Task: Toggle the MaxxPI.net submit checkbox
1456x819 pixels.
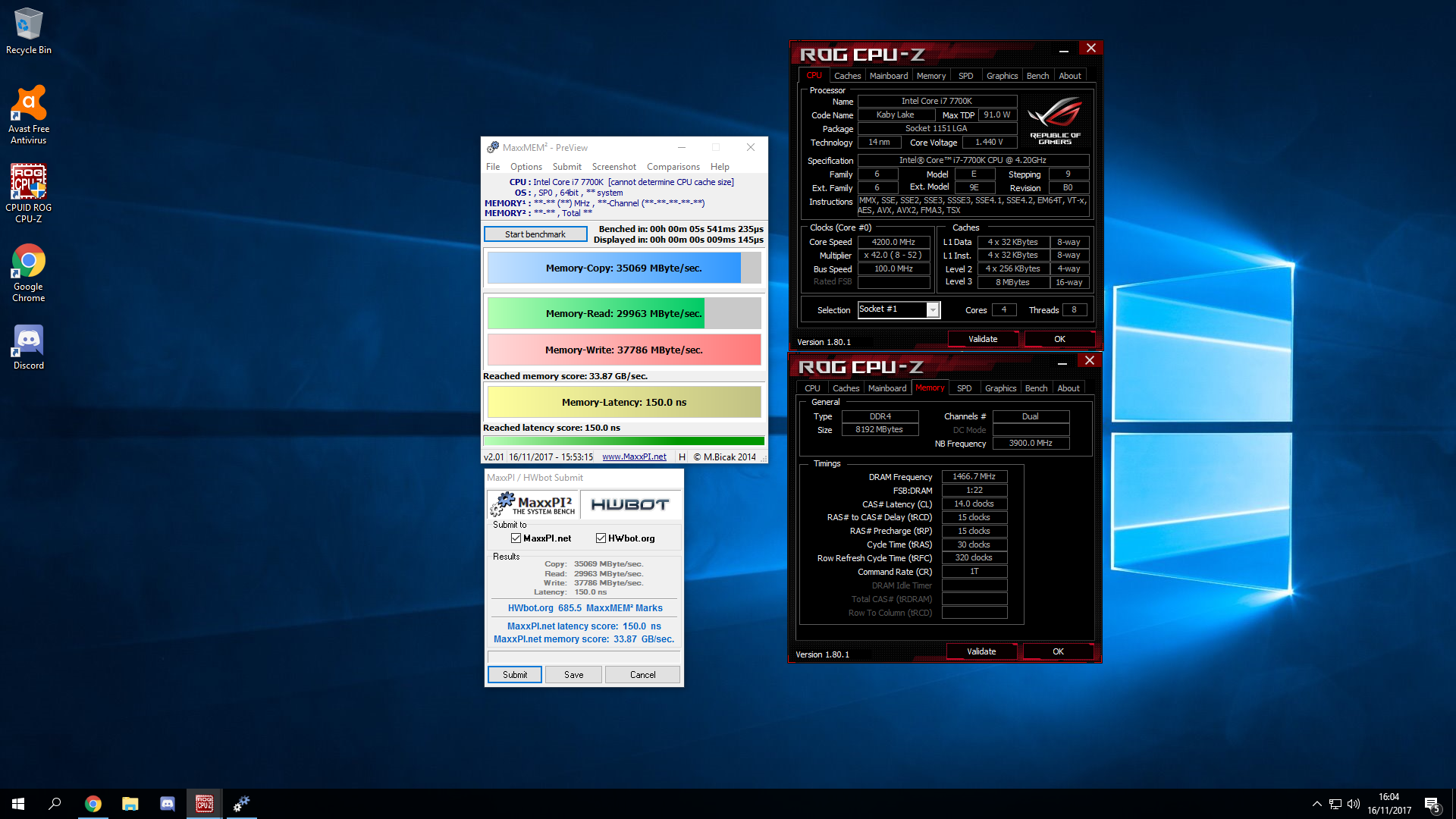Action: [516, 538]
